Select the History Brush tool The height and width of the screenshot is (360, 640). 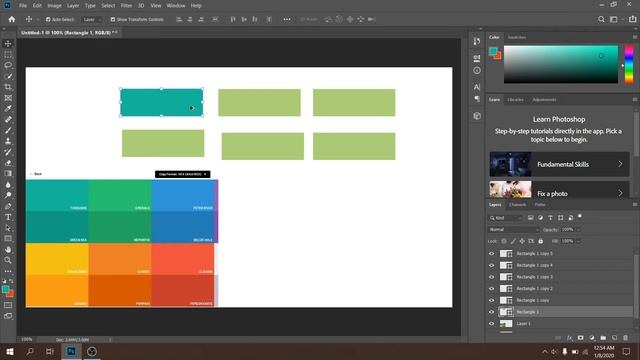tap(8, 152)
